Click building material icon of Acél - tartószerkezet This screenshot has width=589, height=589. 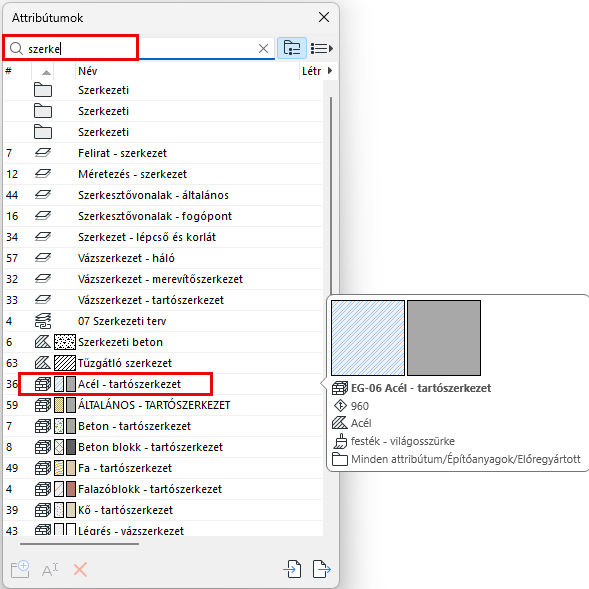(43, 384)
